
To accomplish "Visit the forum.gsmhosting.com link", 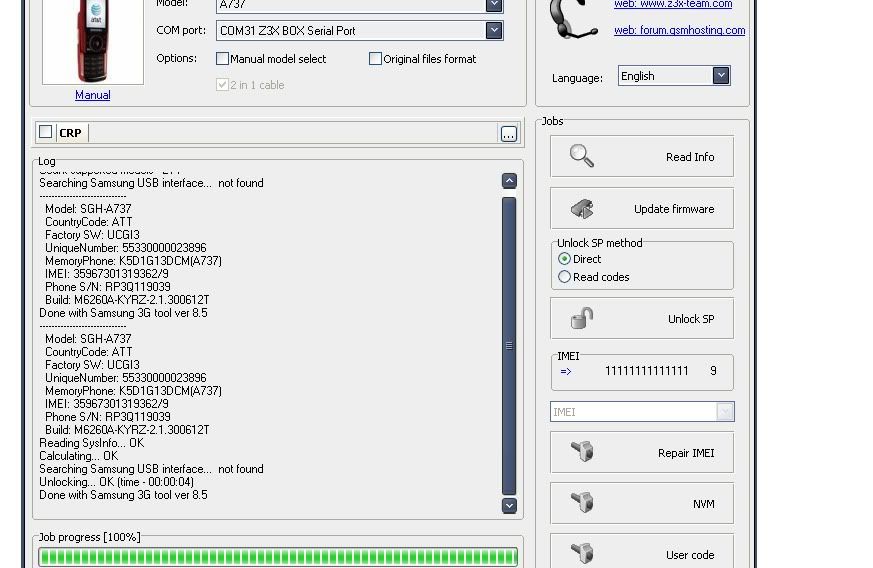I will pyautogui.click(x=679, y=30).
